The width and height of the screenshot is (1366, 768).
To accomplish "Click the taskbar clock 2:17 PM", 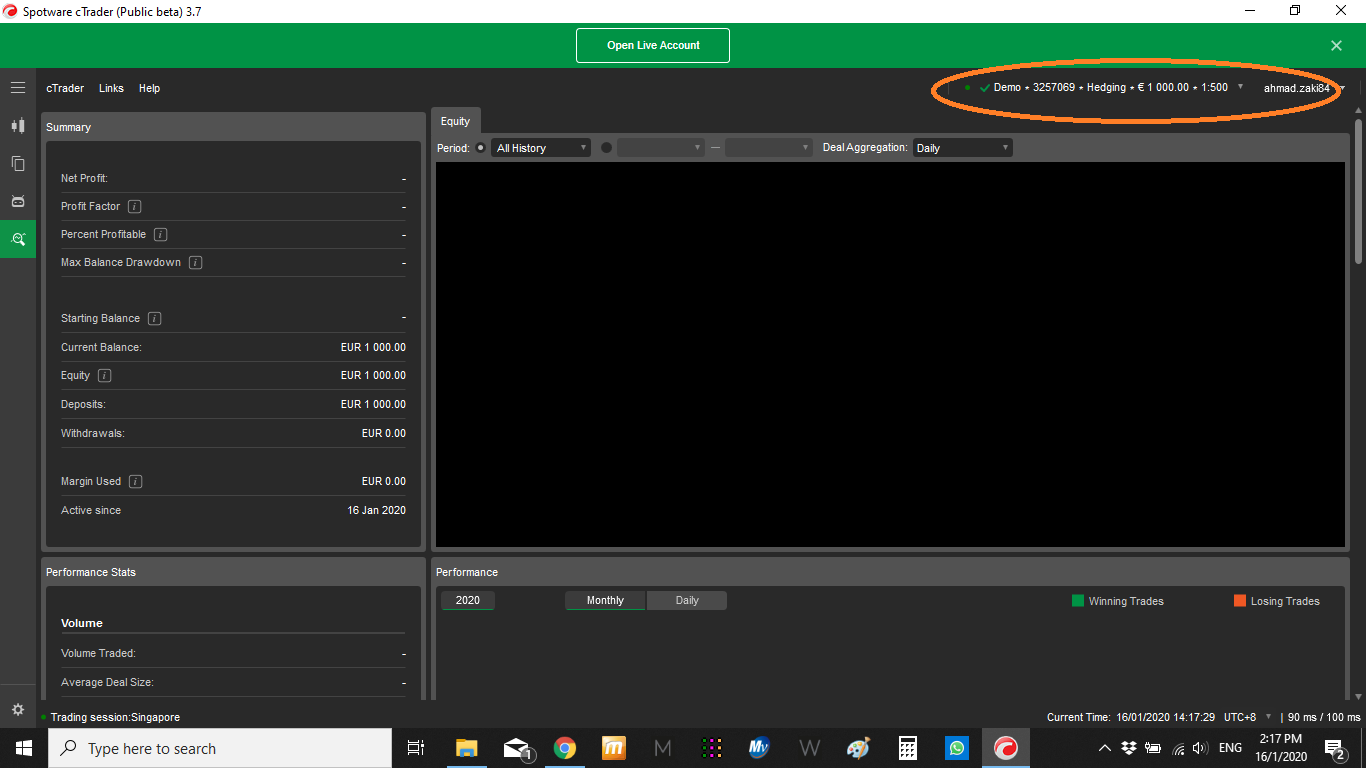I will [x=1282, y=739].
